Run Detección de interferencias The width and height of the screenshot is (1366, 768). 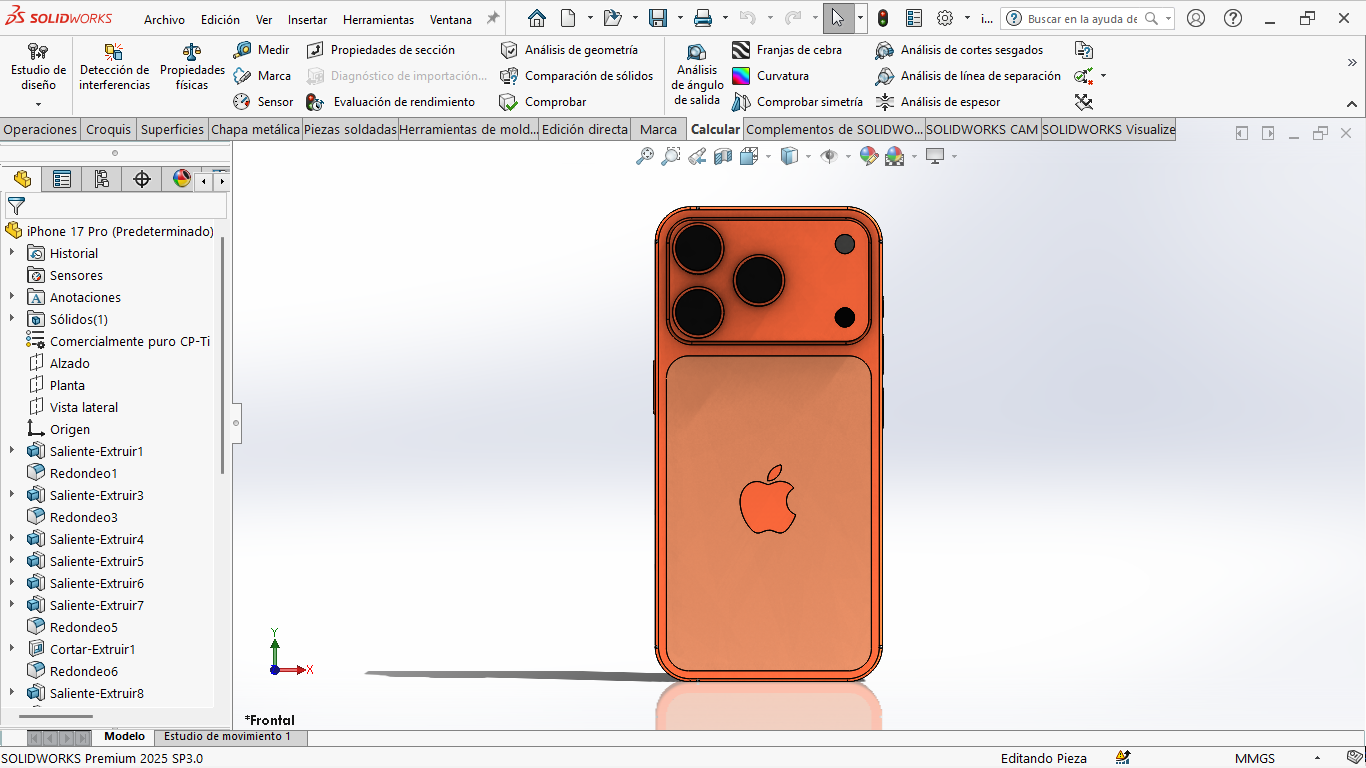(x=114, y=68)
